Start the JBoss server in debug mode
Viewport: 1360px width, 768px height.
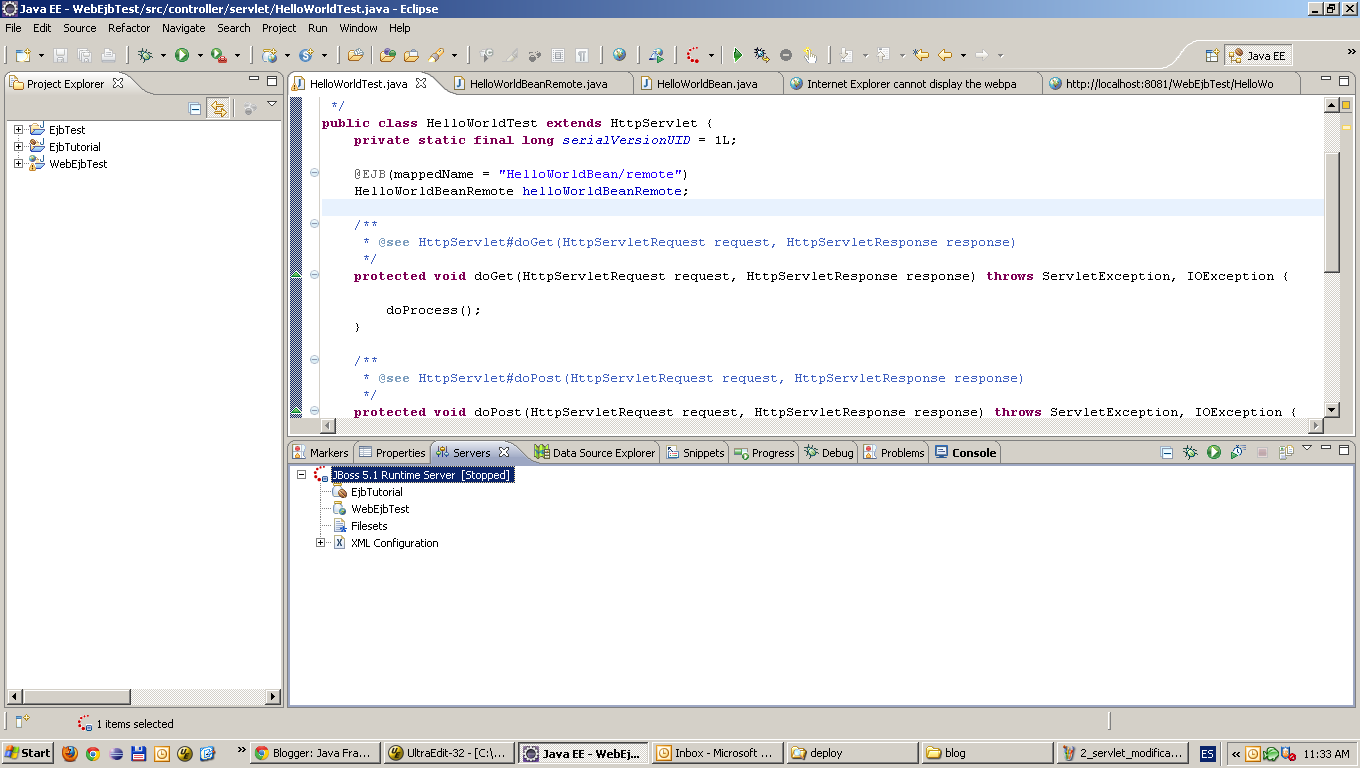coord(1190,452)
